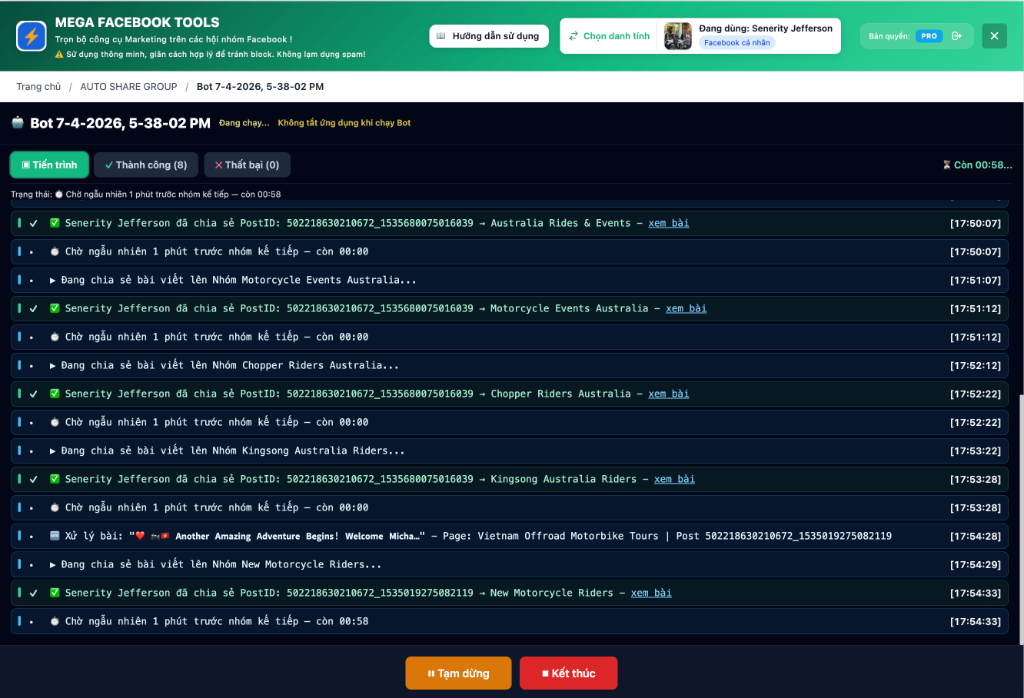The height and width of the screenshot is (698, 1024).
Task: Click the play arrow on the Kingsong Australia Riders sharing row
Action: (52, 451)
